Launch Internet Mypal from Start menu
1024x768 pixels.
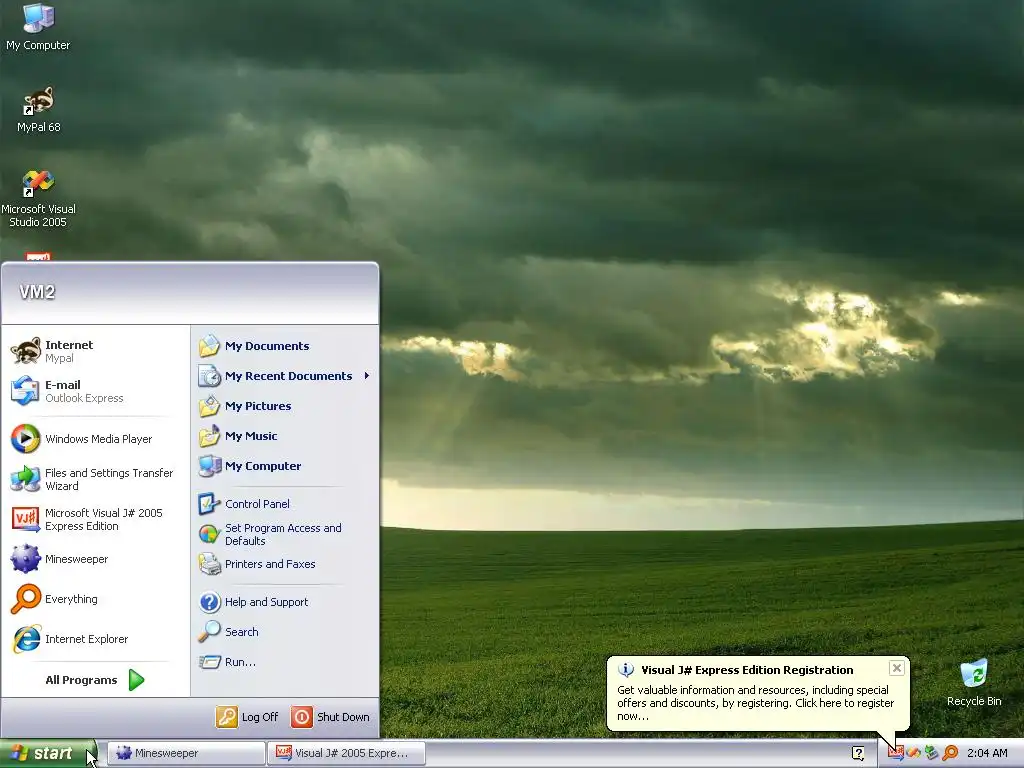[x=96, y=351]
